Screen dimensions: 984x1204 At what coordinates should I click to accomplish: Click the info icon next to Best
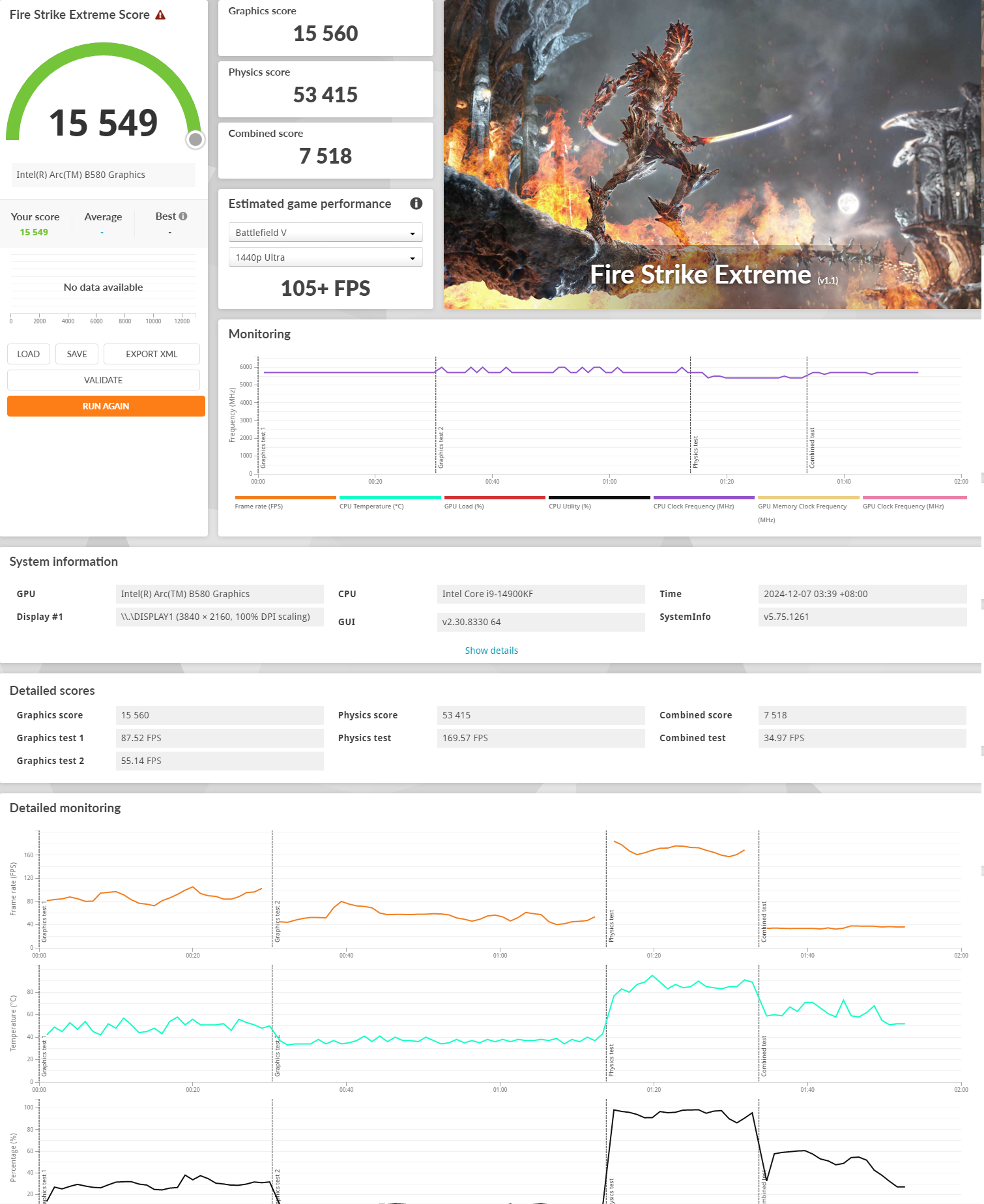point(183,216)
